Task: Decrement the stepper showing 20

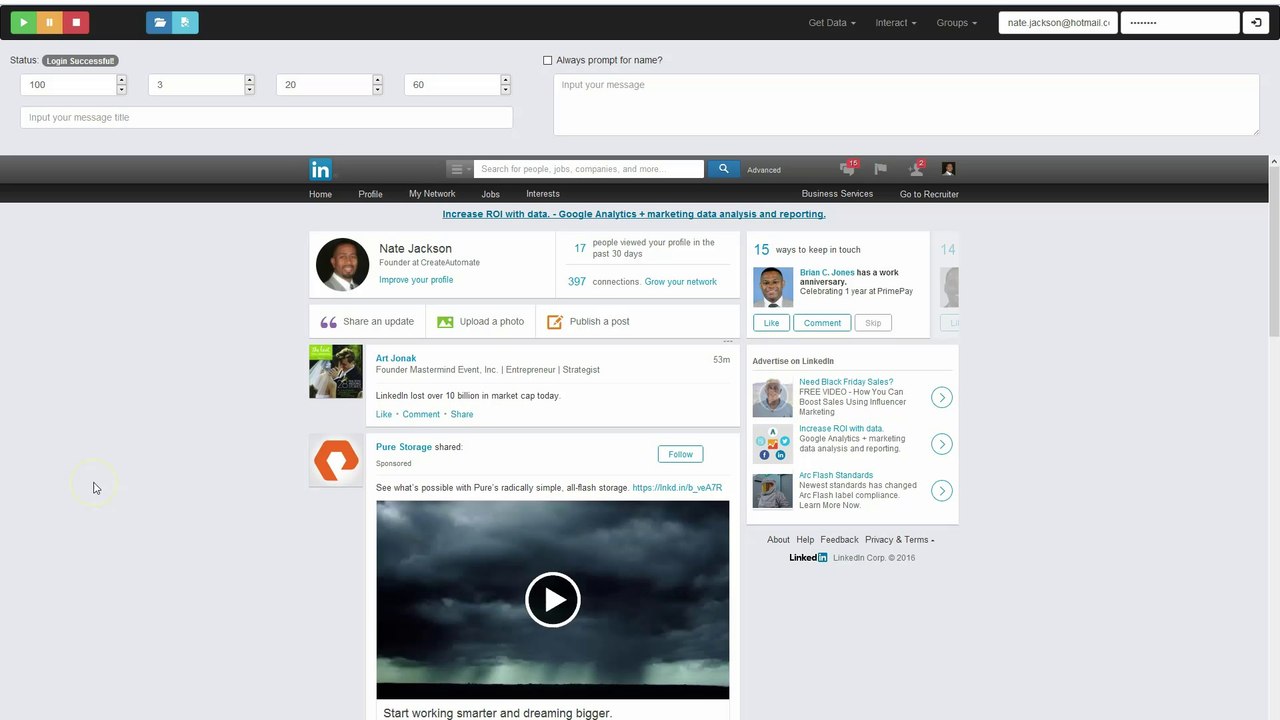Action: point(378,90)
